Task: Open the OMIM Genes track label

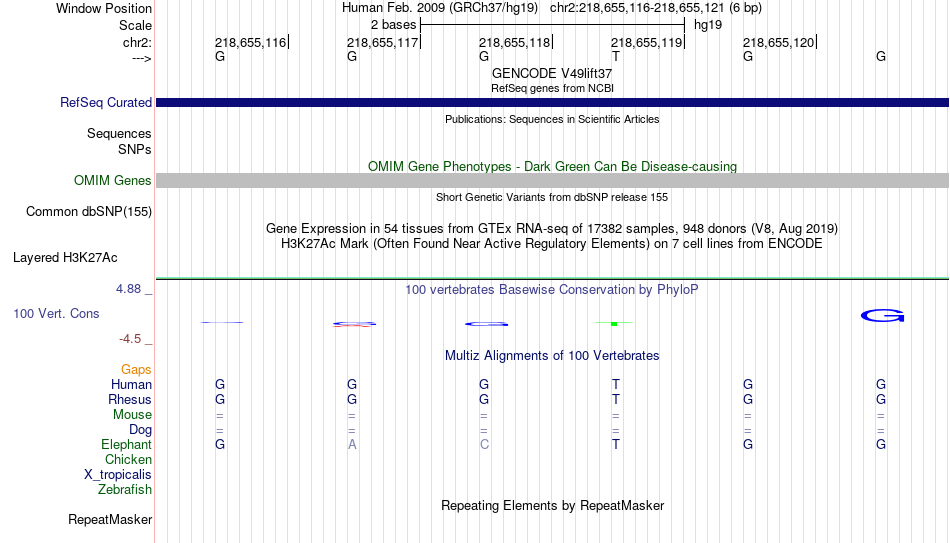Action: 112,181
